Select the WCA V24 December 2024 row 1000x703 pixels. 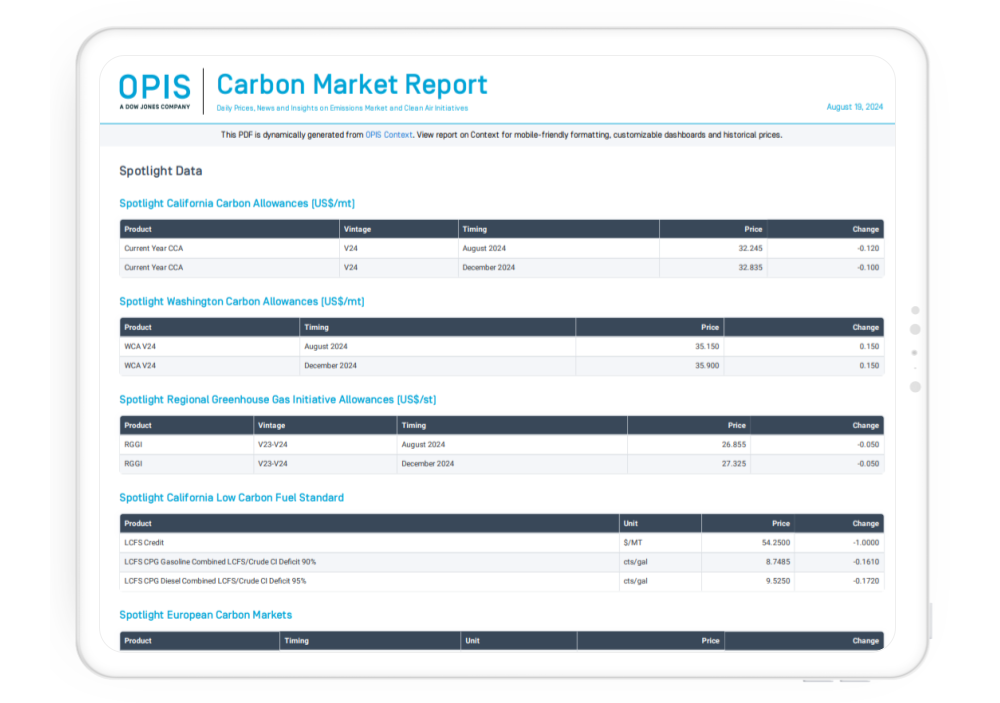pyautogui.click(x=500, y=366)
